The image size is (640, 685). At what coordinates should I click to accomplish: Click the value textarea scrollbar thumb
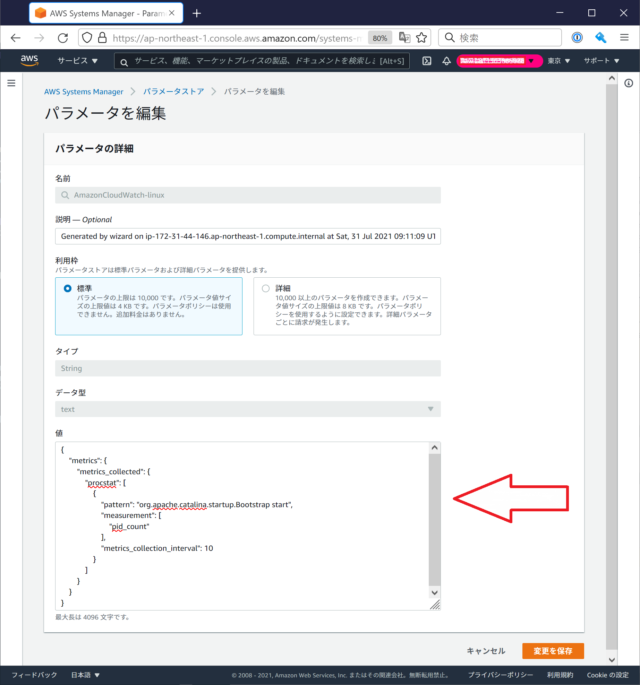[434, 520]
